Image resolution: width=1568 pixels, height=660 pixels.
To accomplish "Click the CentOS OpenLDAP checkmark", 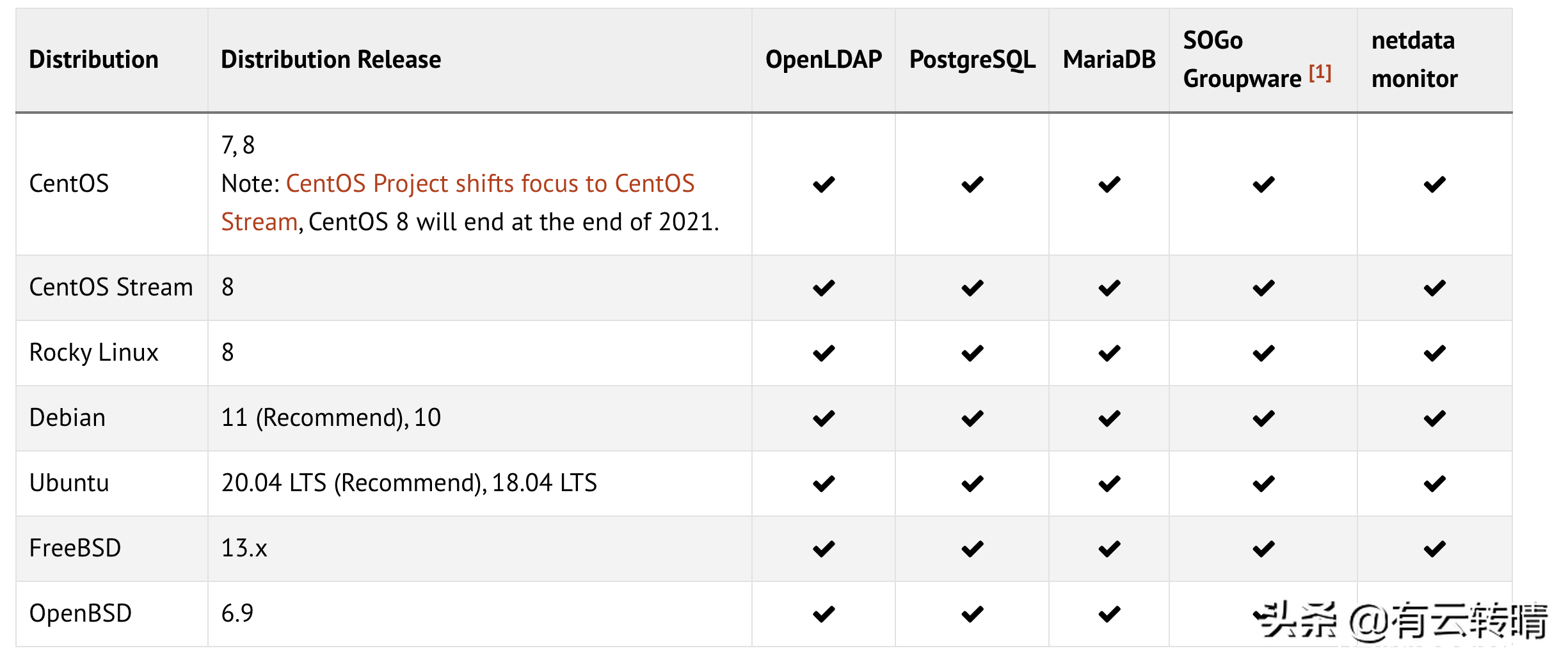I will [823, 185].
